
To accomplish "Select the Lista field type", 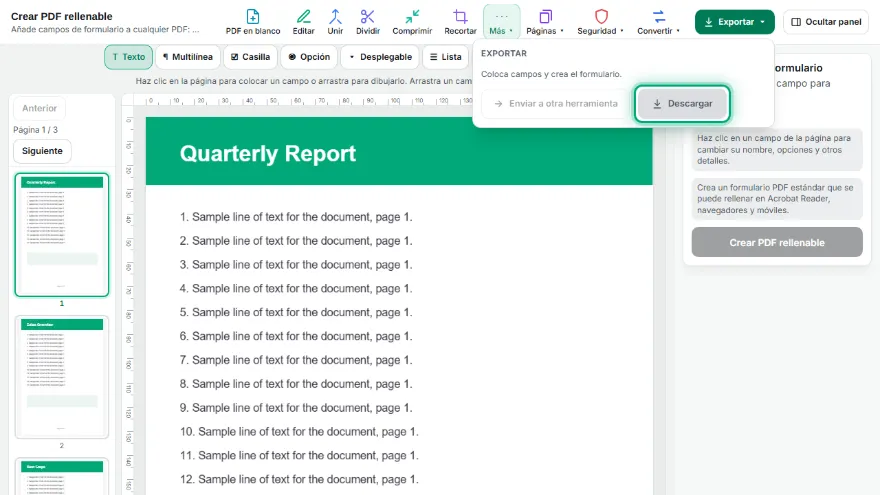I will coord(446,57).
